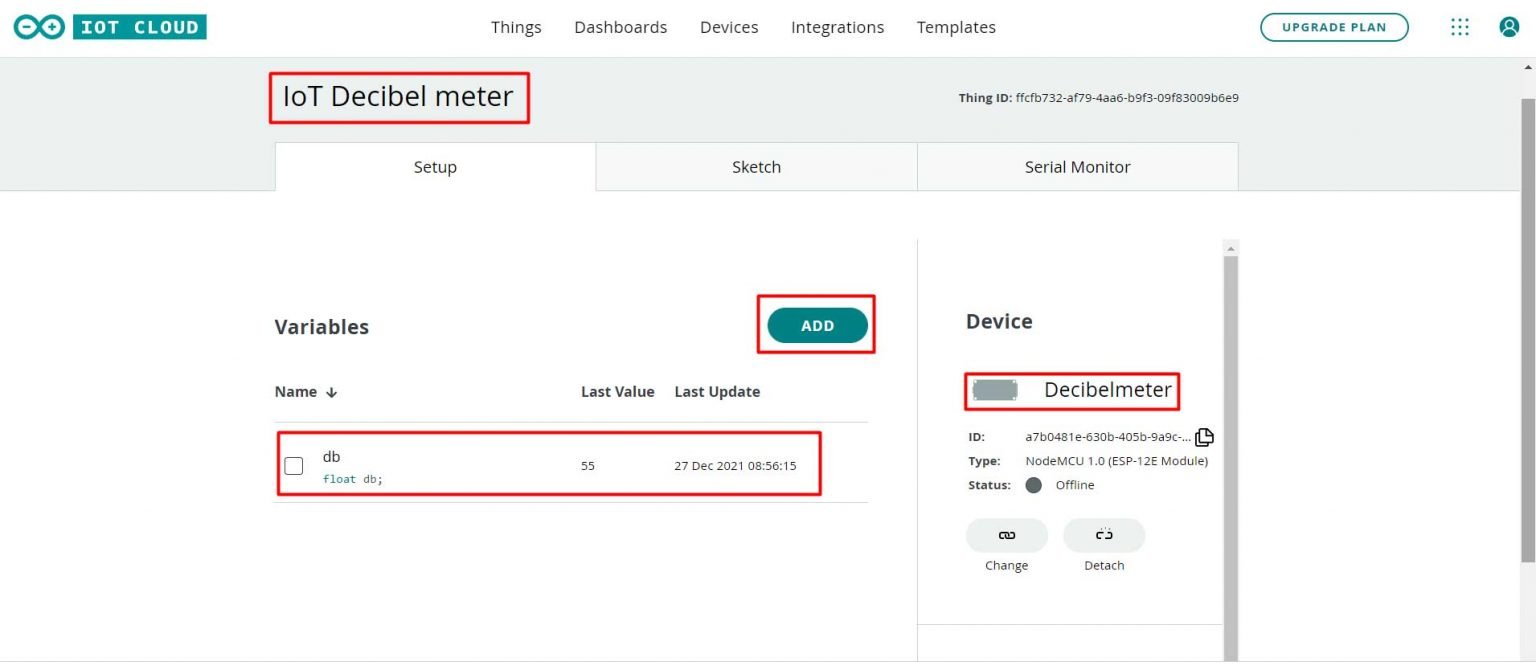
Task: Click the IoT Decibel meter thing name
Action: tap(397, 97)
